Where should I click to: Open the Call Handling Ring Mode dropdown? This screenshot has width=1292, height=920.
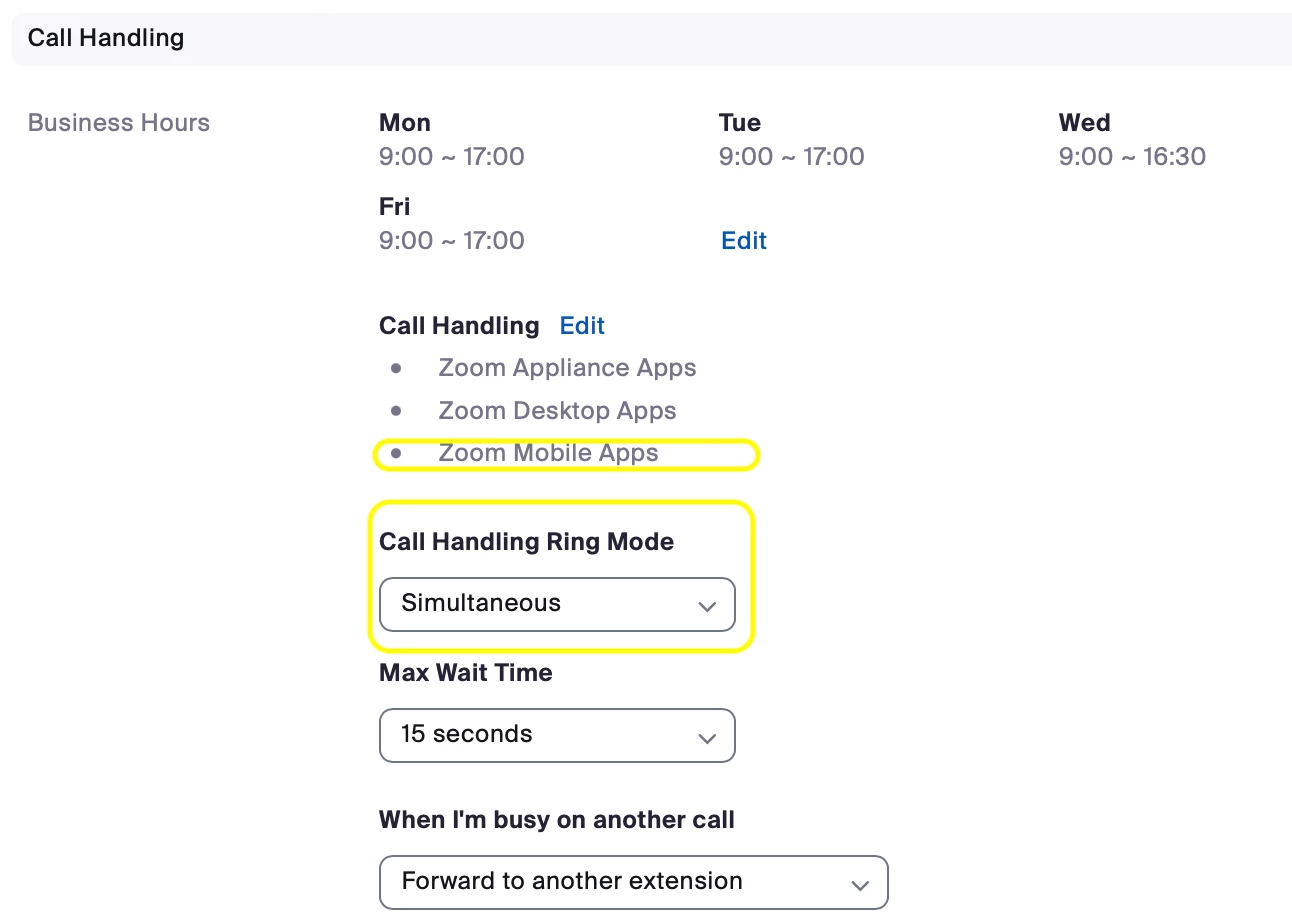click(557, 604)
